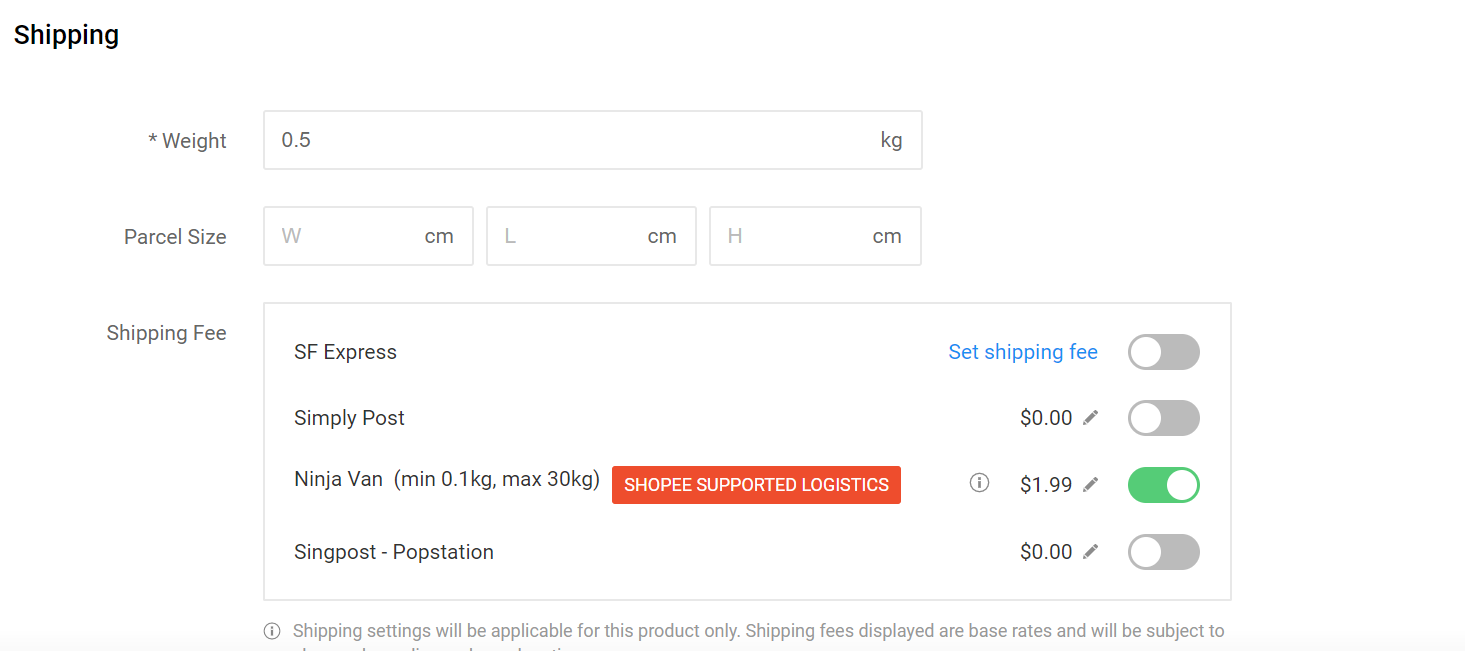Click the Singpost - Popstation $0.00 fee
1465x655 pixels.
coord(1045,552)
